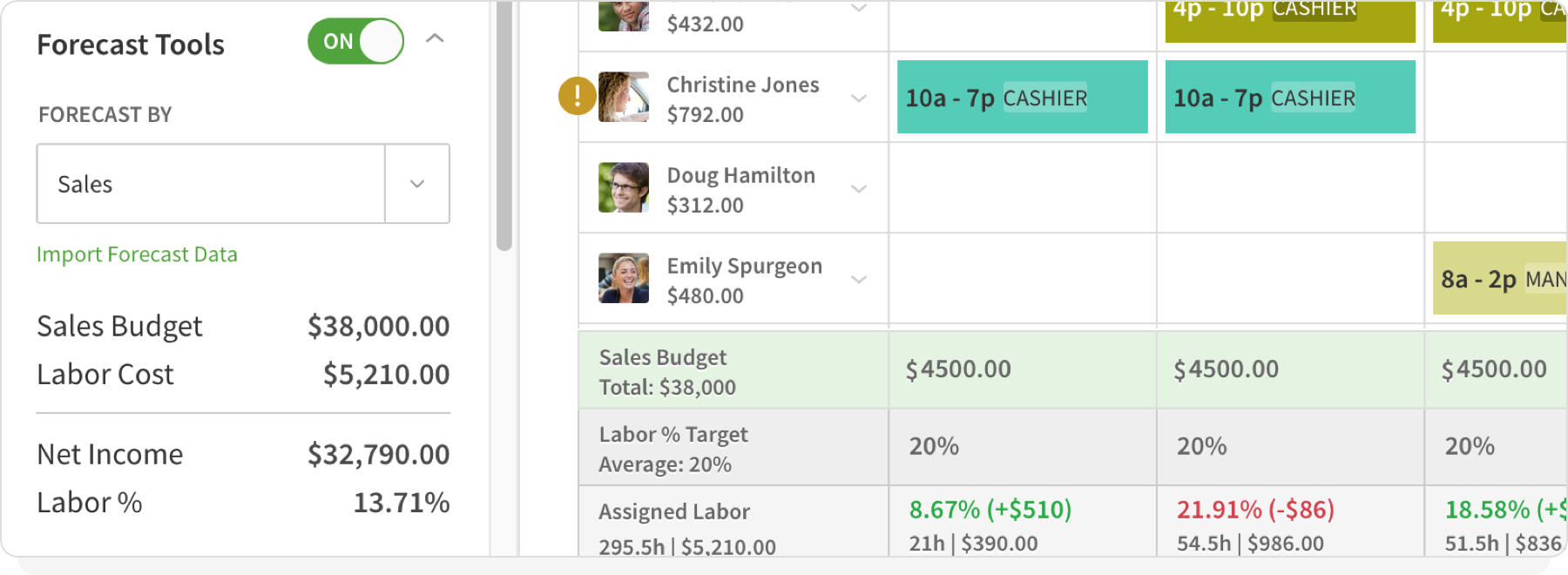Click Doug Hamilton's profile picture
The width and height of the screenshot is (1568, 575).
(x=622, y=187)
